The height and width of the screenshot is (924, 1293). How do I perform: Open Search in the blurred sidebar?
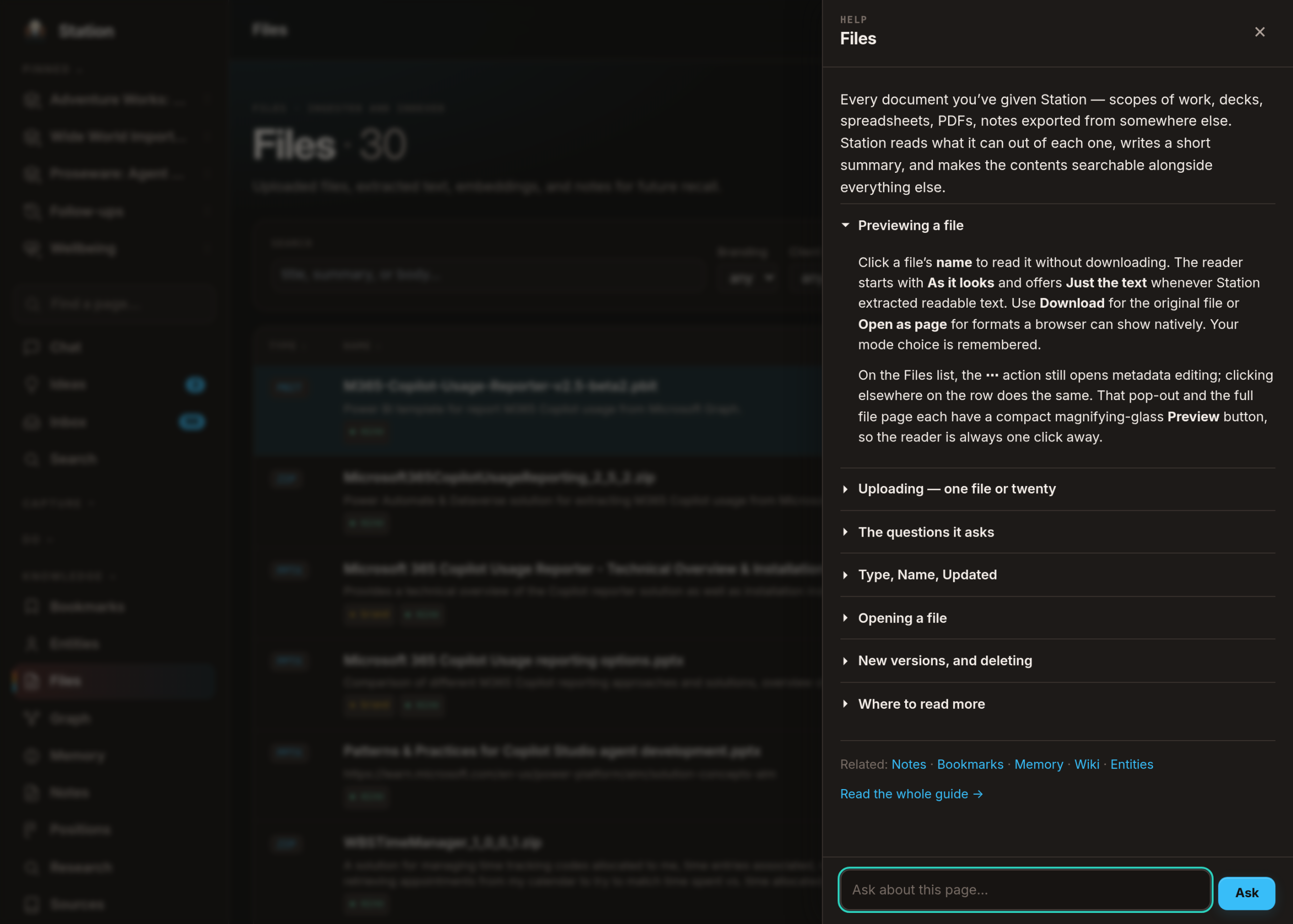[x=114, y=459]
